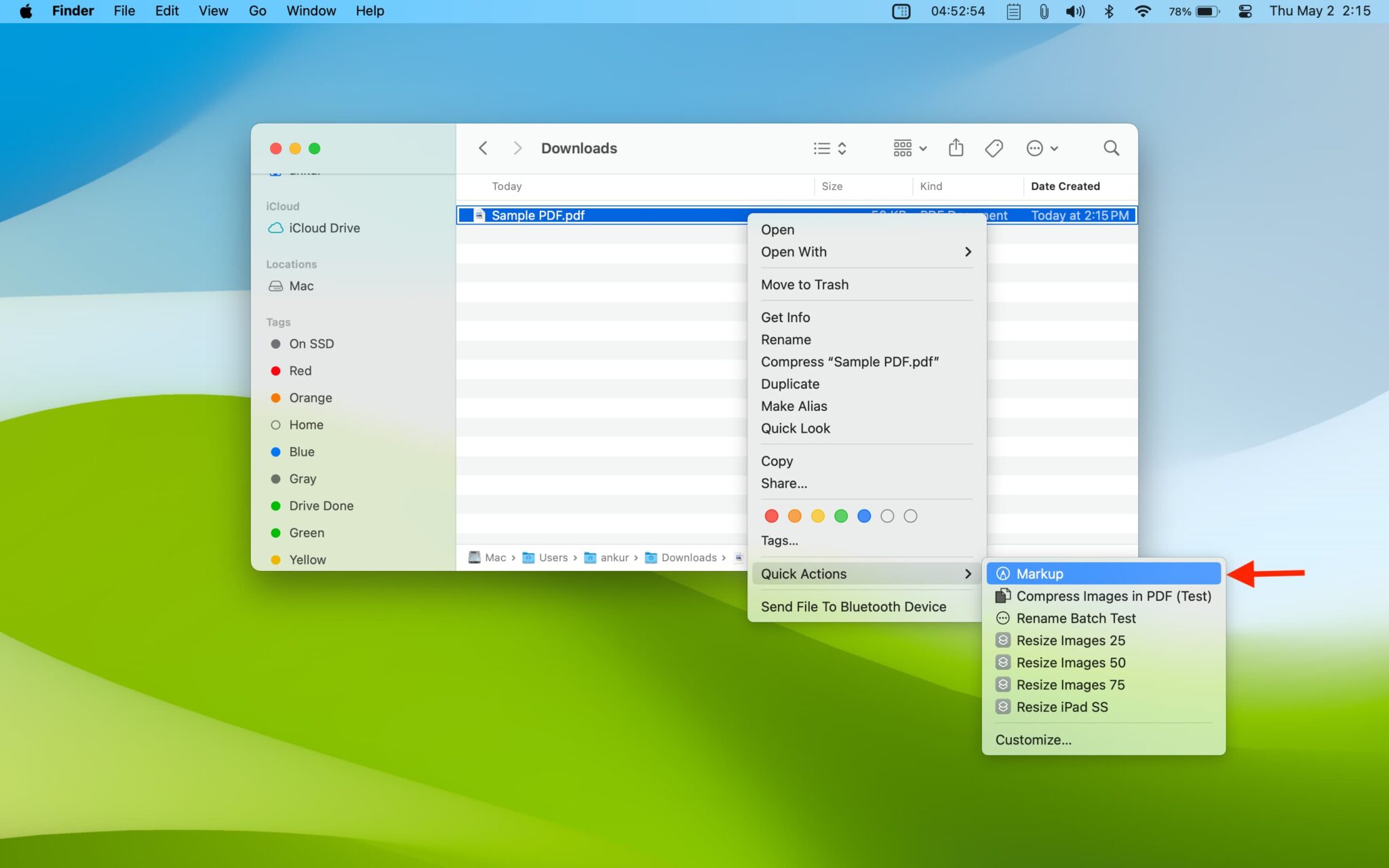Apply the blue tag color dot
The image size is (1389, 868).
click(864, 516)
